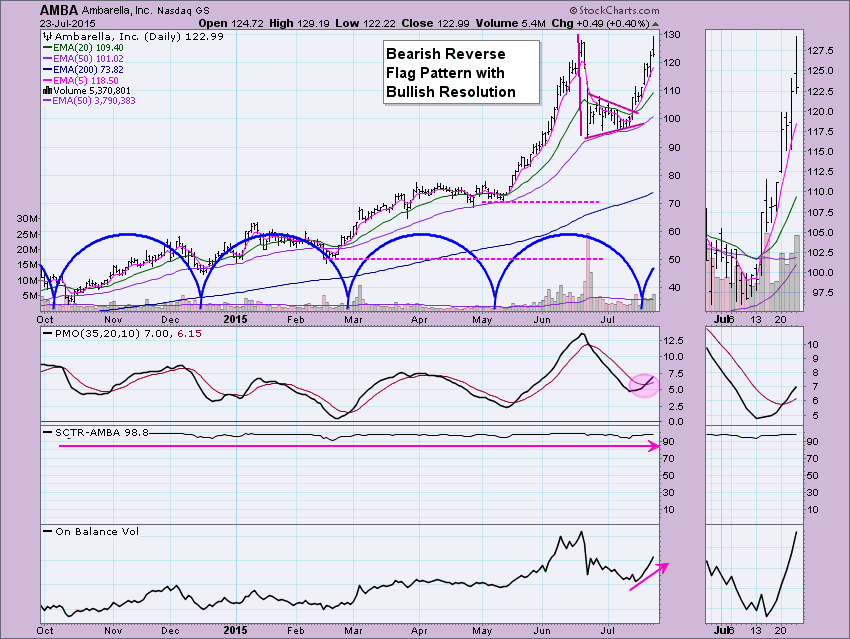Click the 2015 label on price chart axis
This screenshot has width=850, height=639.
235,319
